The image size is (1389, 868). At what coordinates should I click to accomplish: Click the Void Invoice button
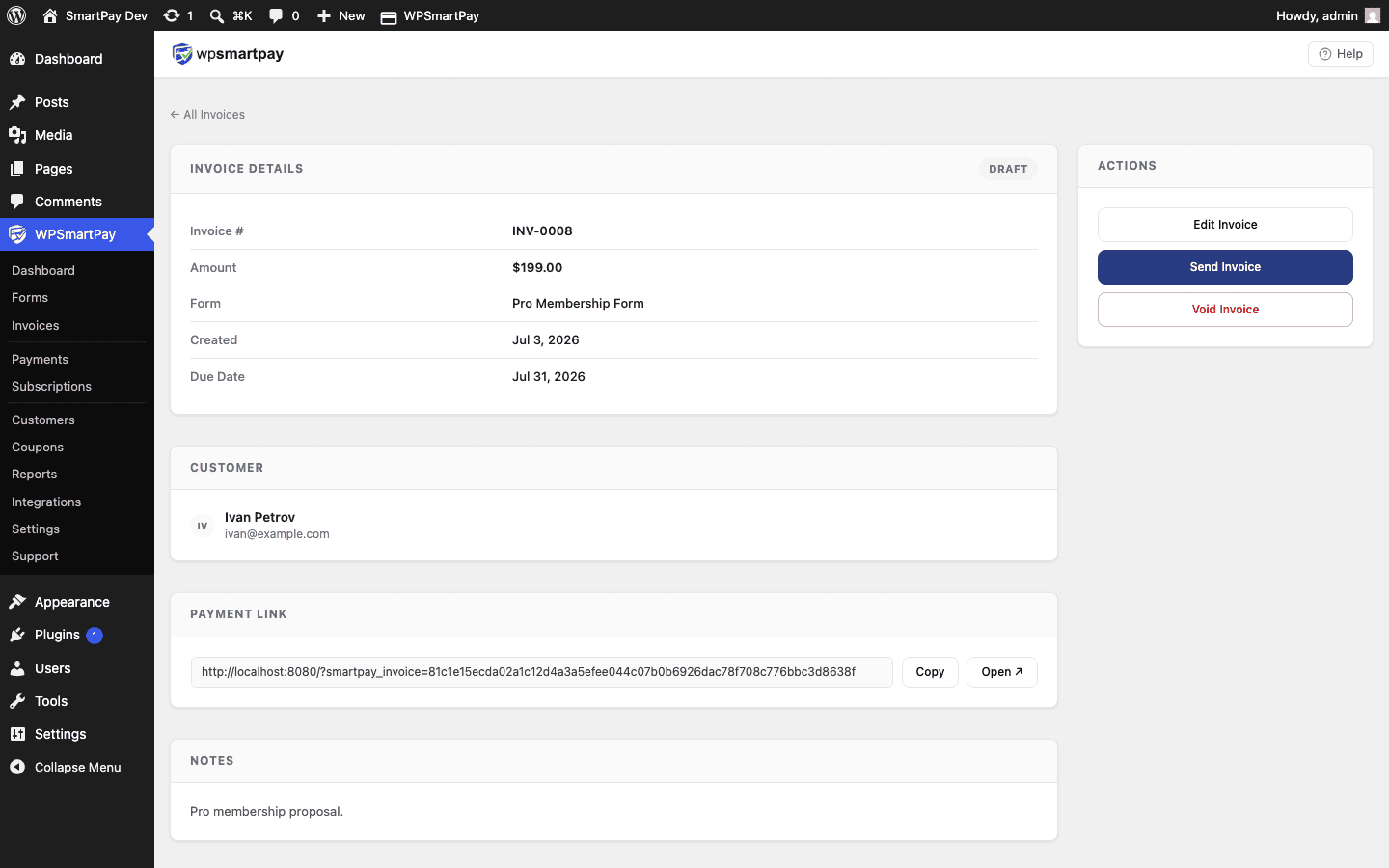coord(1225,310)
